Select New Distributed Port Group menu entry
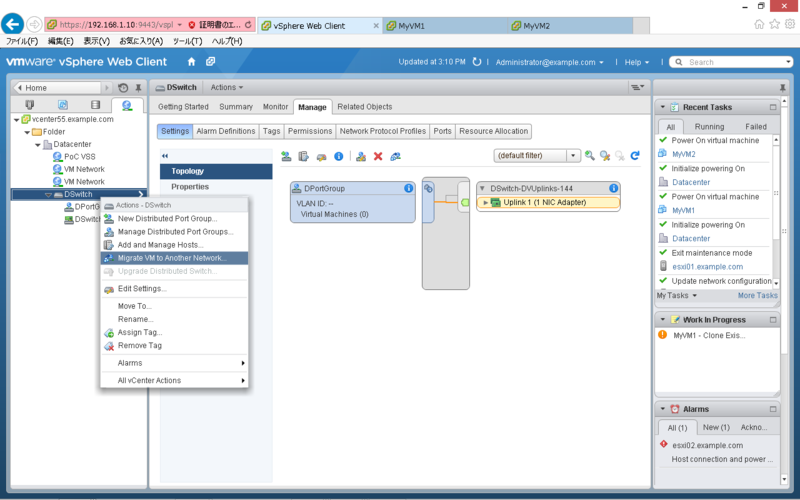This screenshot has height=500, width=800. tap(174, 218)
